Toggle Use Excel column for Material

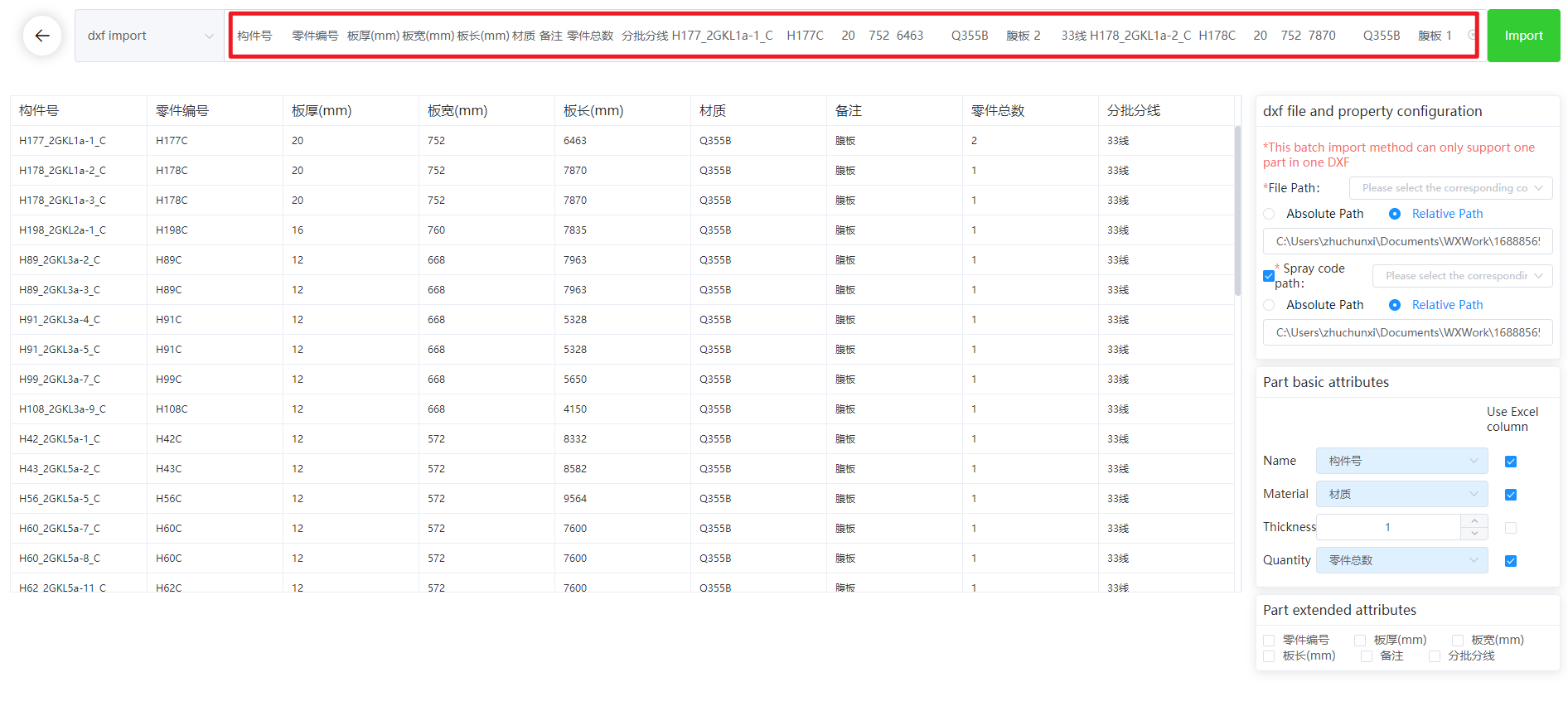coord(1511,495)
